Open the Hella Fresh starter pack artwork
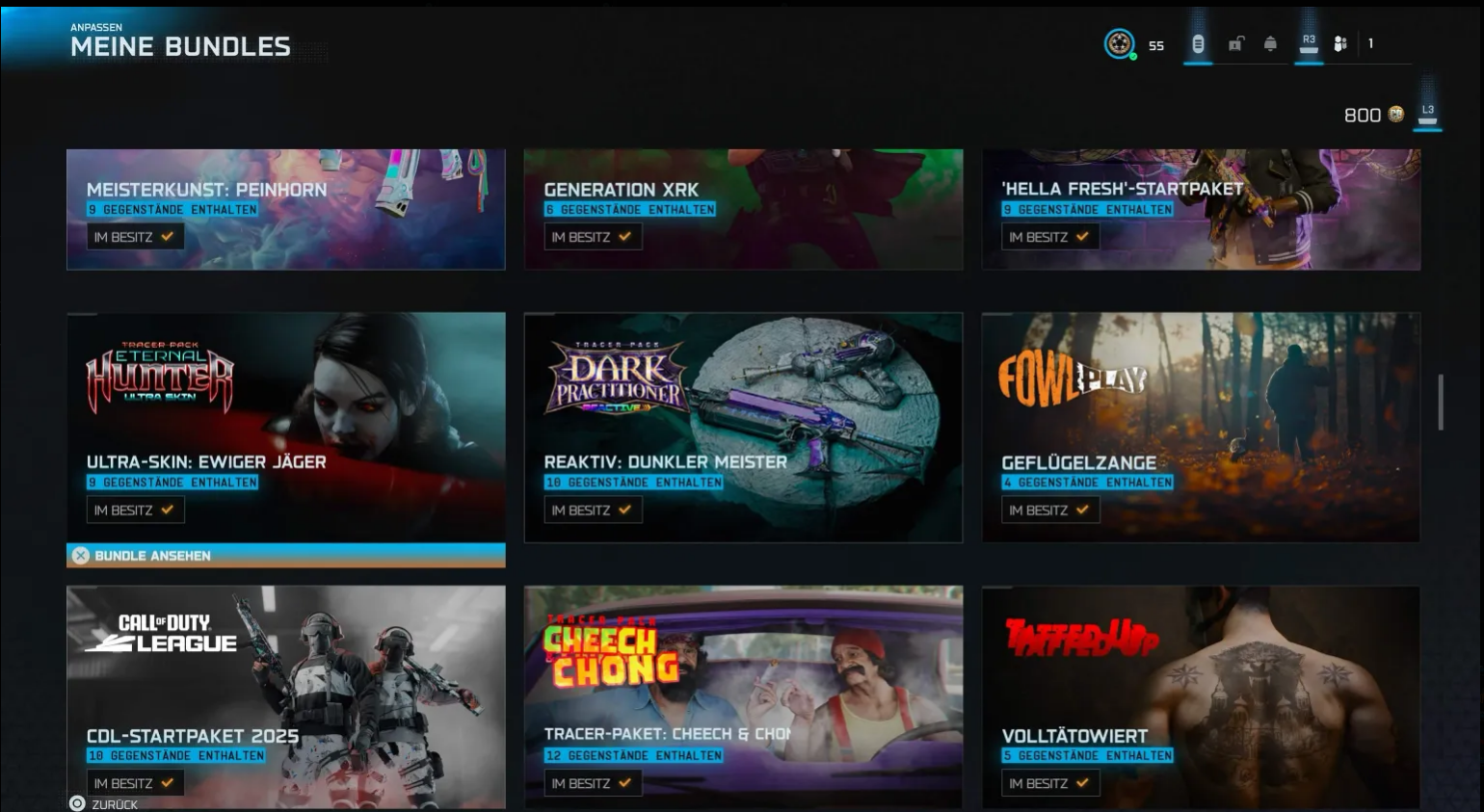This screenshot has width=1484, height=812. point(1201,209)
